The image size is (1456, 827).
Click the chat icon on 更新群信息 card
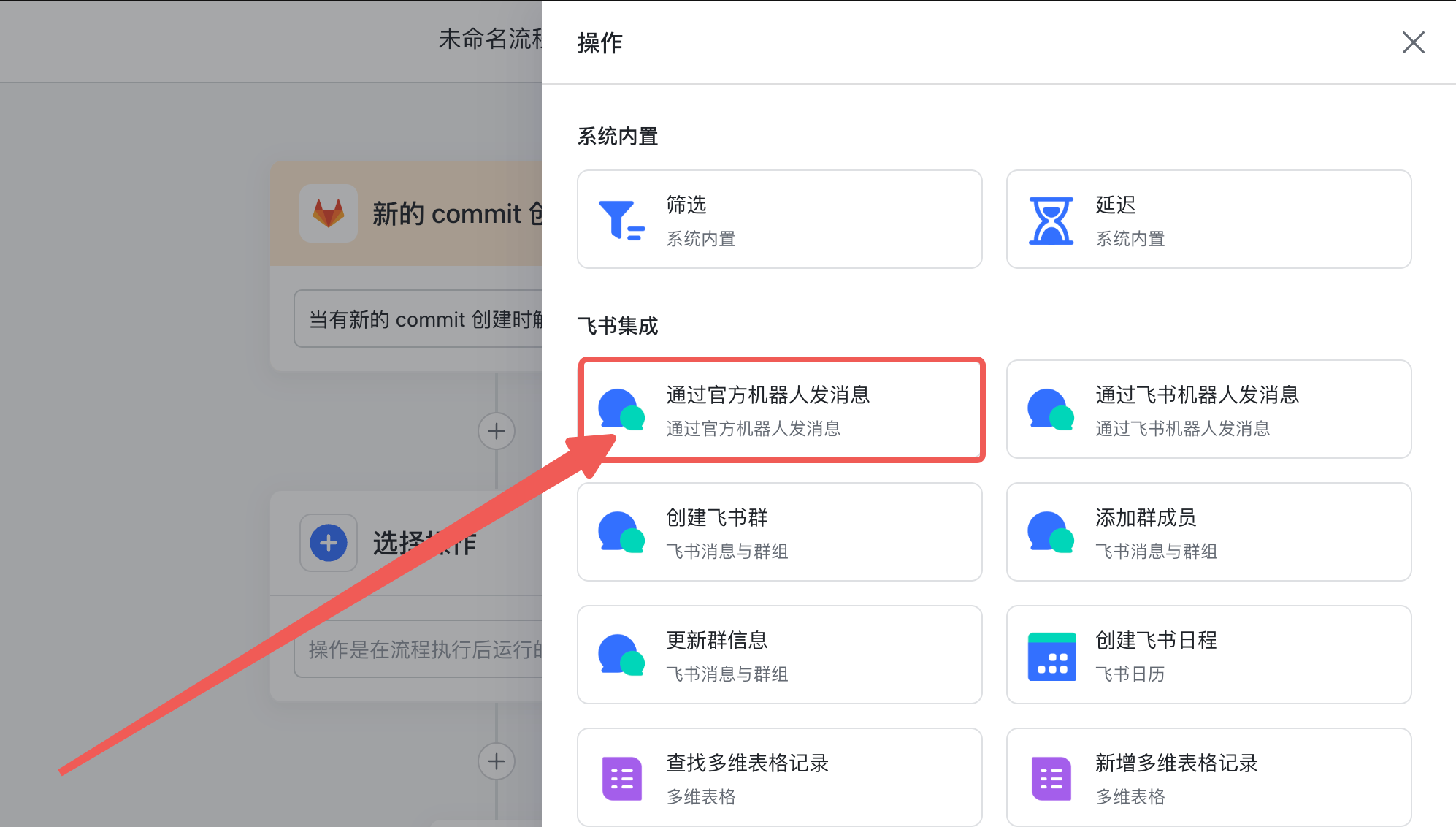pyautogui.click(x=621, y=655)
